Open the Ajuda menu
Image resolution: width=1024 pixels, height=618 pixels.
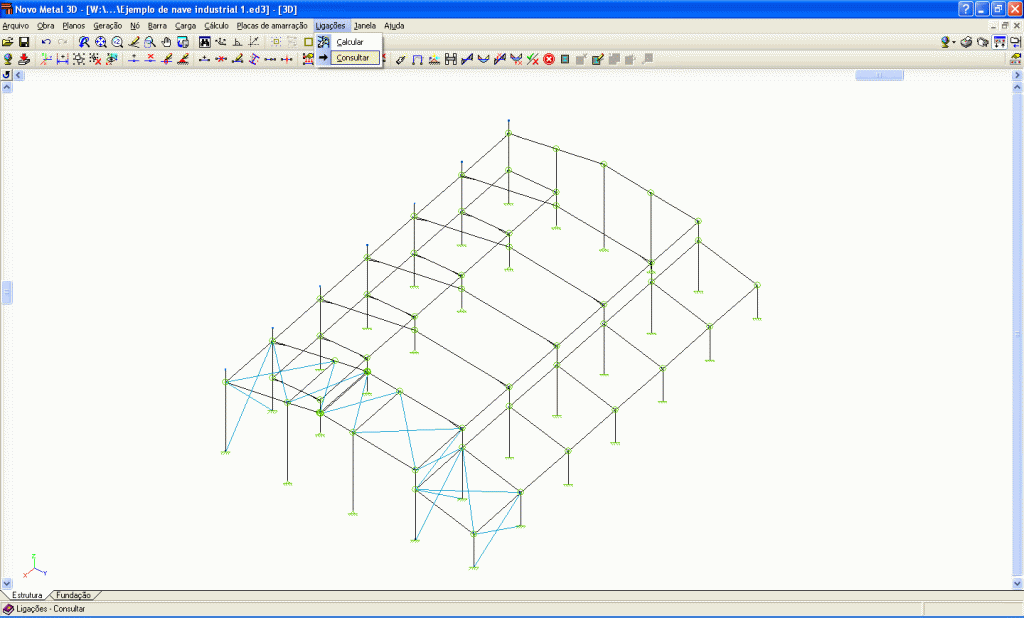[394, 26]
